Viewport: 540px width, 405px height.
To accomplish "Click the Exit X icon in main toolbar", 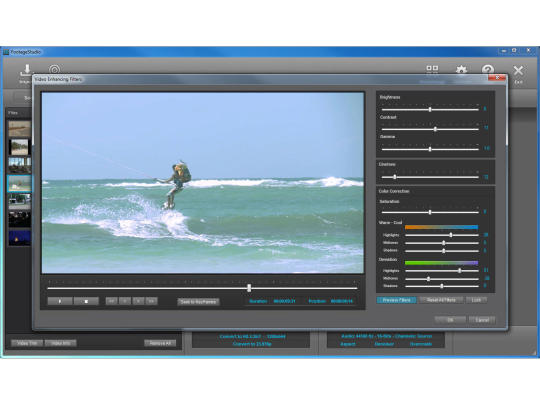I will pyautogui.click(x=518, y=71).
